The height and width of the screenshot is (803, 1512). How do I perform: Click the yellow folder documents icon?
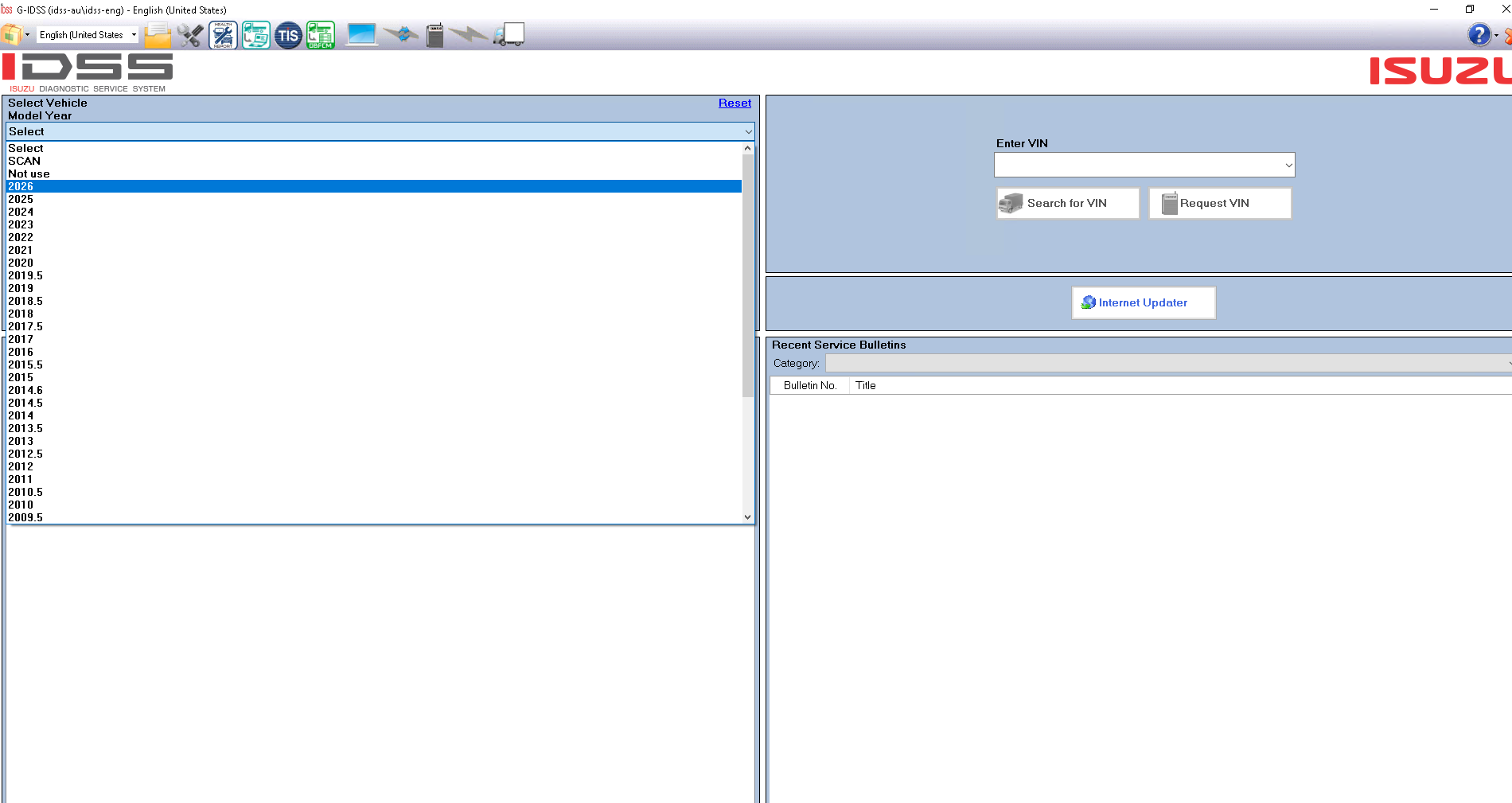point(158,35)
